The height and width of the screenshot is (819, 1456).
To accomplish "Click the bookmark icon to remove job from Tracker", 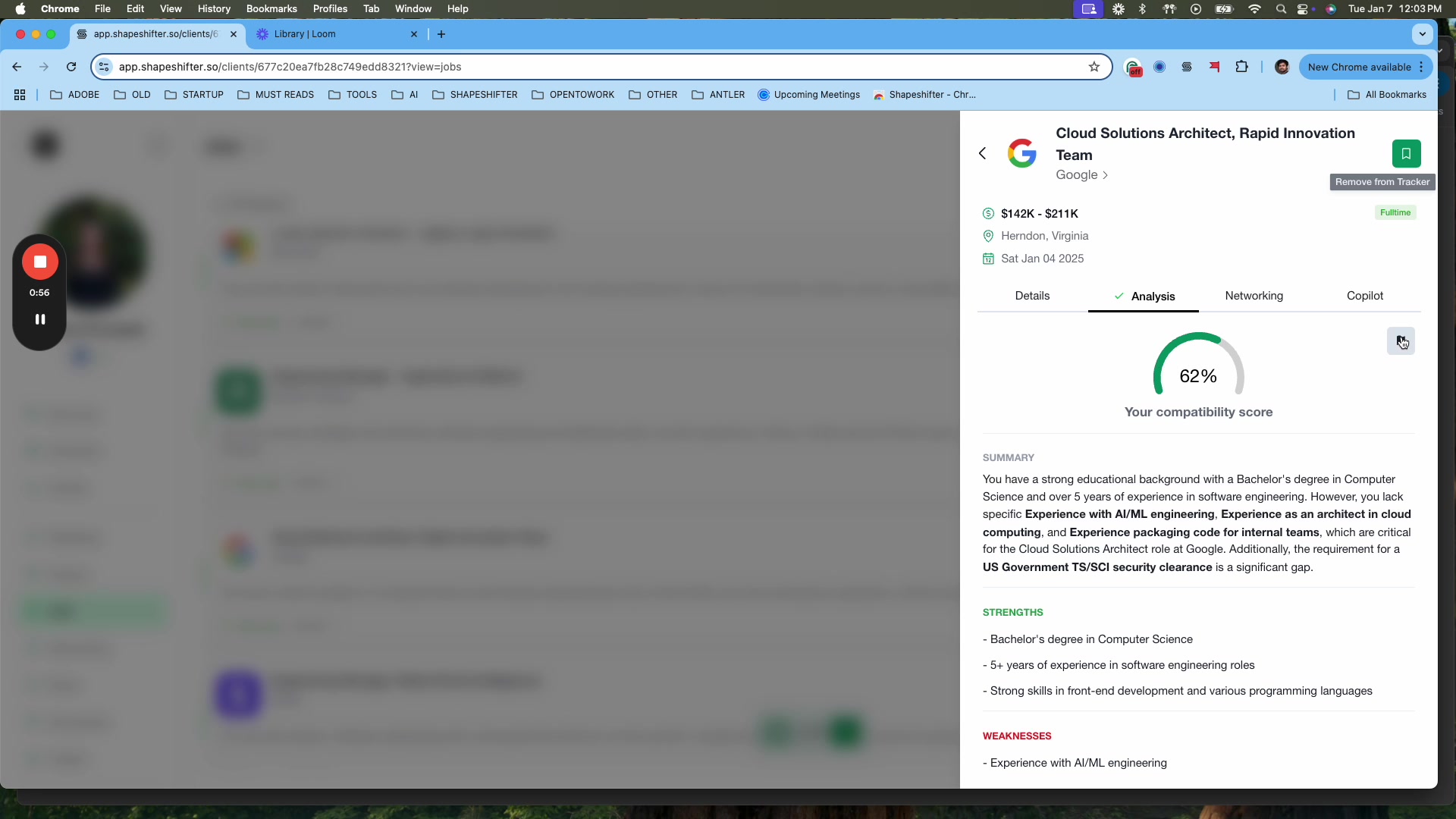I will (1406, 153).
